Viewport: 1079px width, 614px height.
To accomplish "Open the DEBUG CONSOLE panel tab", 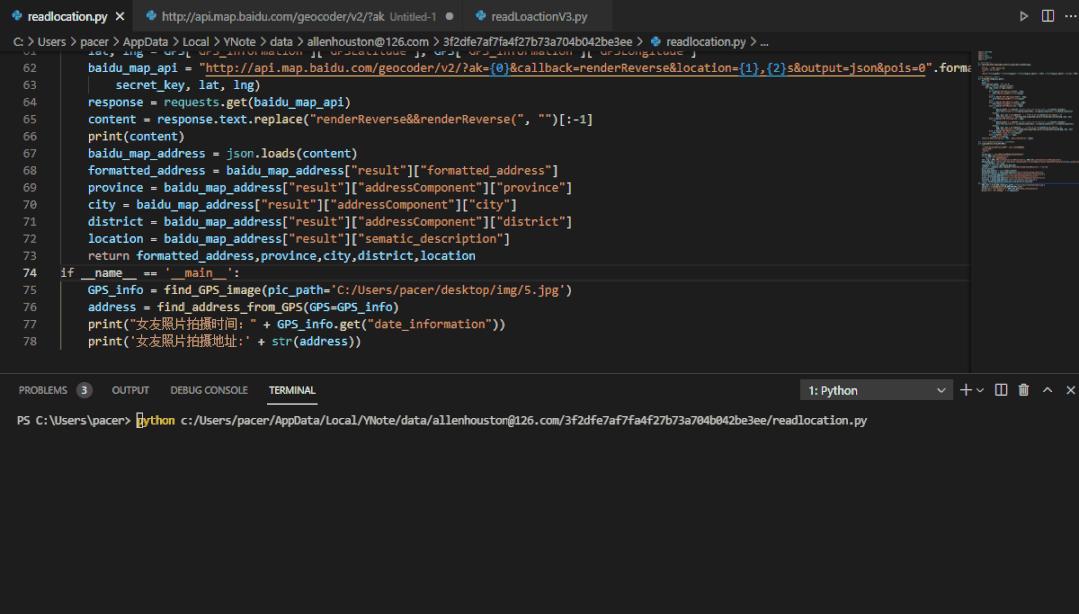I will click(209, 390).
